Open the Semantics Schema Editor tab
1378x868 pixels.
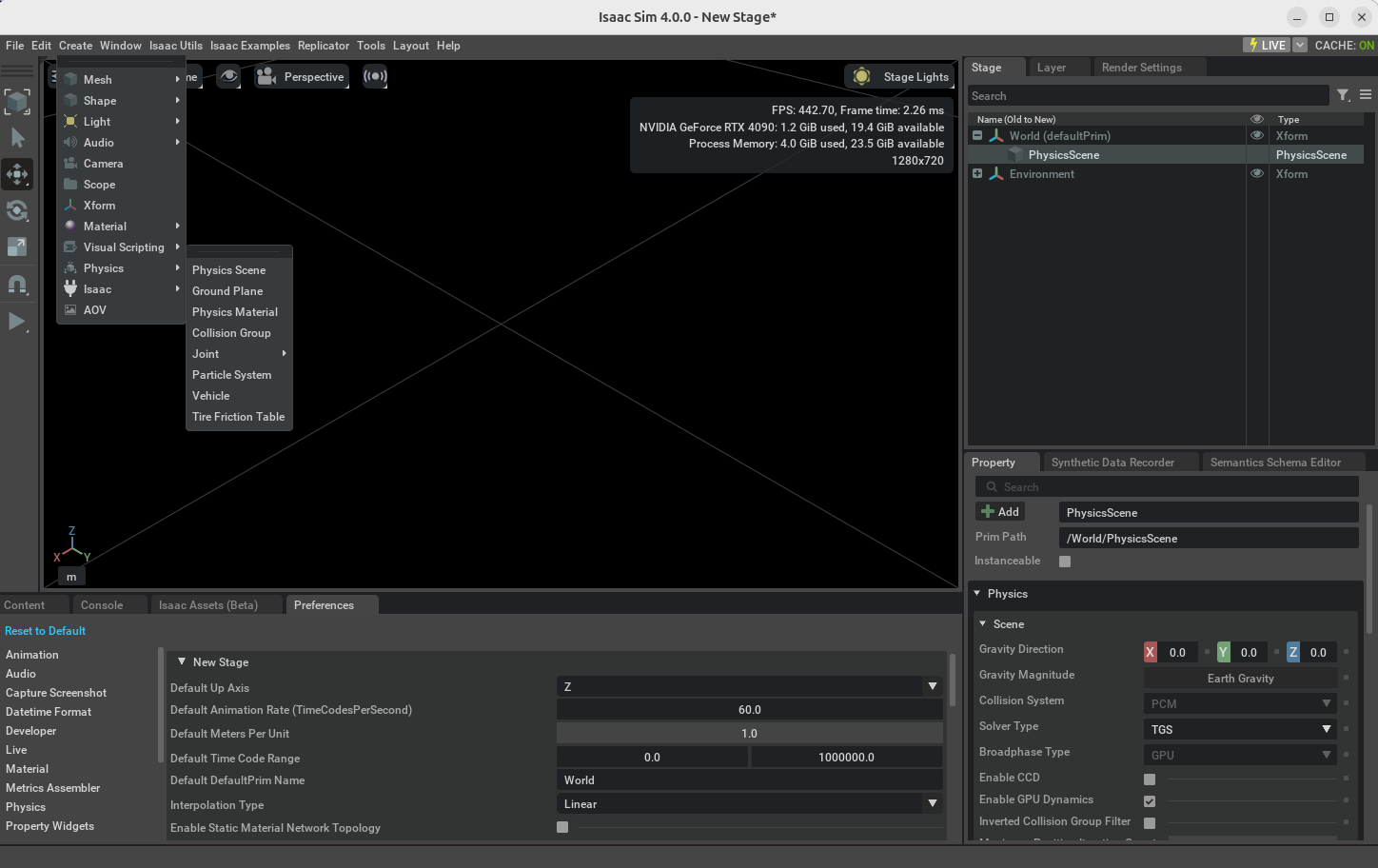click(x=1275, y=463)
